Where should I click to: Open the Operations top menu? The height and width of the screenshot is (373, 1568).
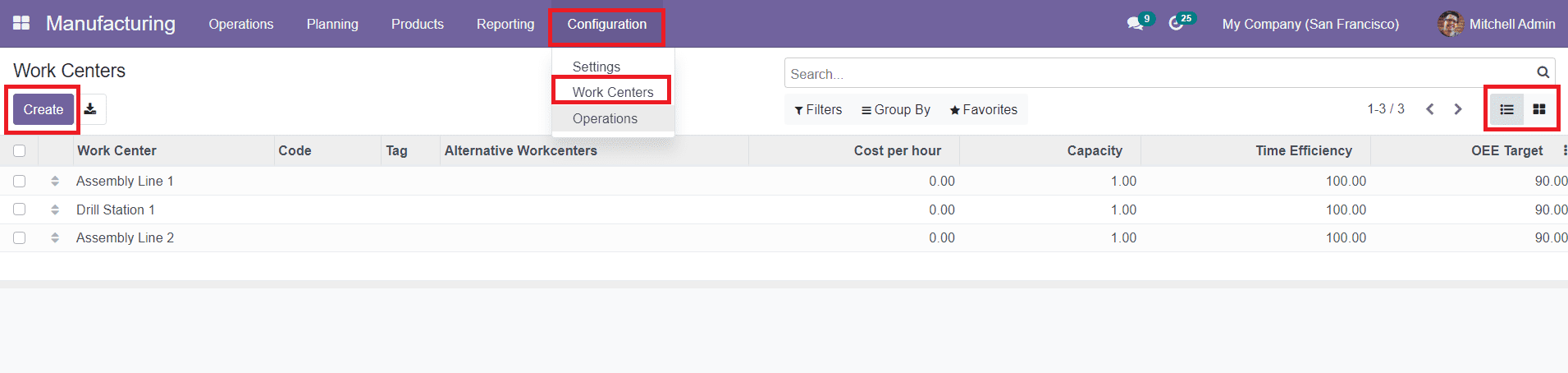(x=241, y=24)
